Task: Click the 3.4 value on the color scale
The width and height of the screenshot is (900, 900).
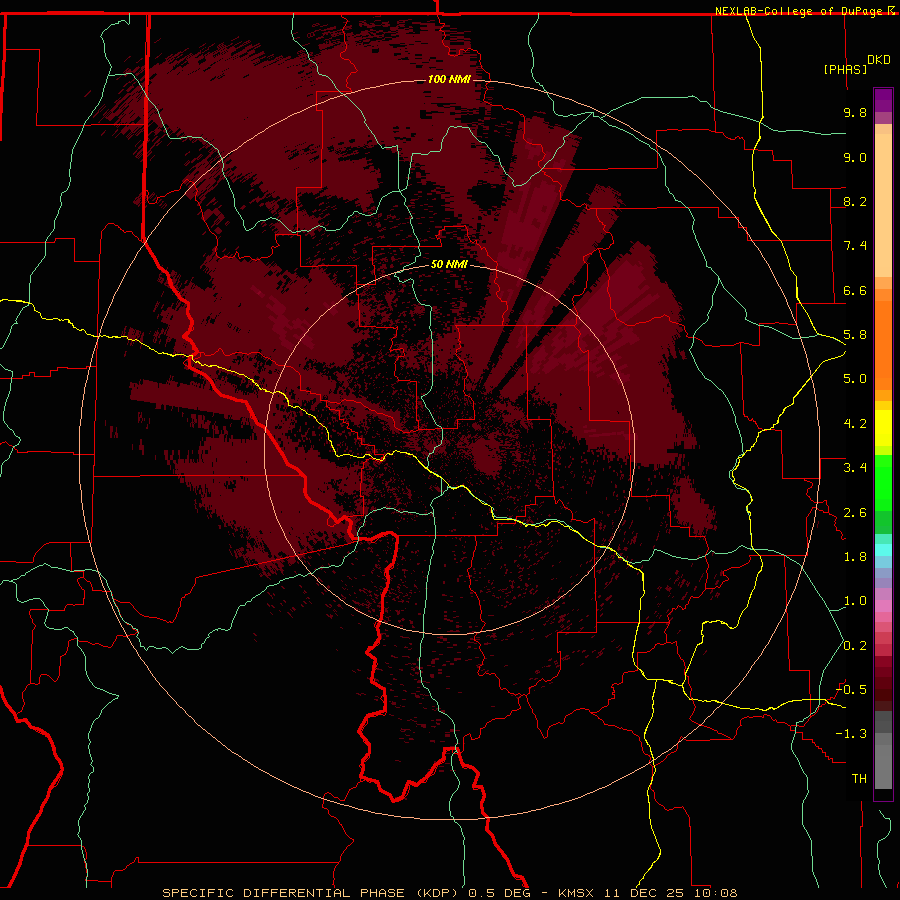Action: click(x=855, y=468)
